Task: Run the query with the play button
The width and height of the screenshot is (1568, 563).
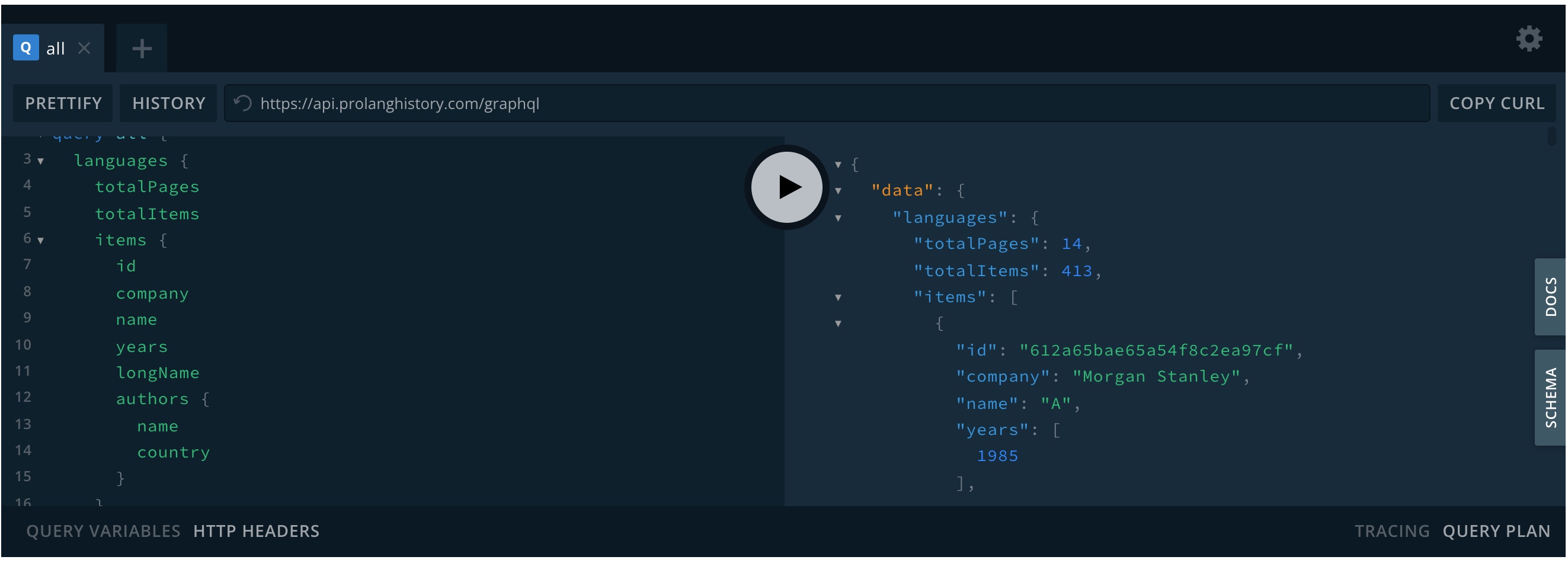Action: (x=786, y=187)
